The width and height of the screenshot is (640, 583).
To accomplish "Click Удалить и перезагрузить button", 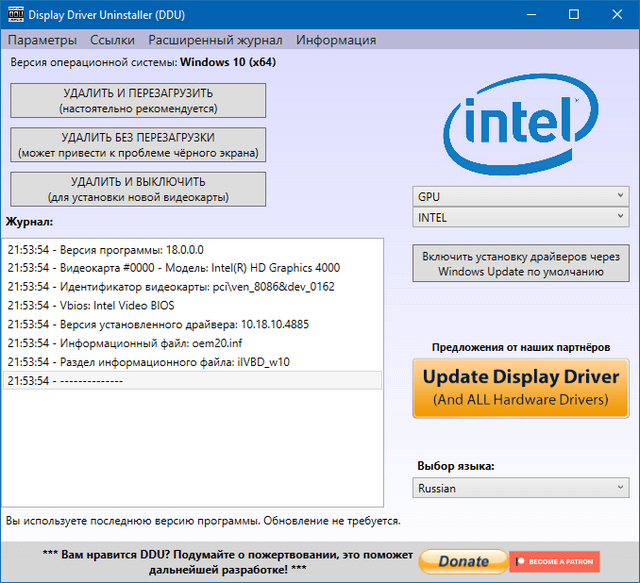I will (138, 100).
